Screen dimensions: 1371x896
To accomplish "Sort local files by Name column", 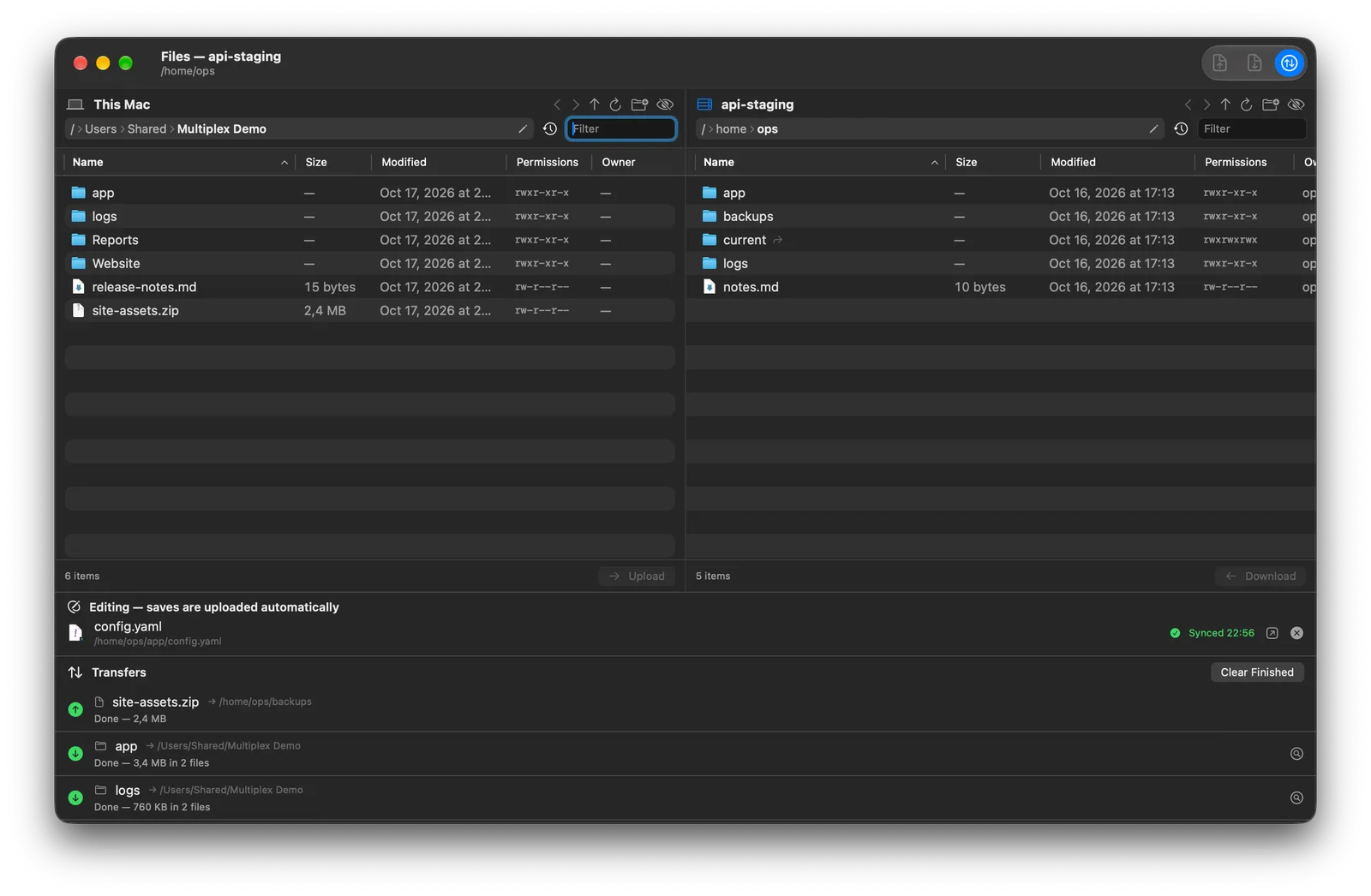I will tap(180, 162).
